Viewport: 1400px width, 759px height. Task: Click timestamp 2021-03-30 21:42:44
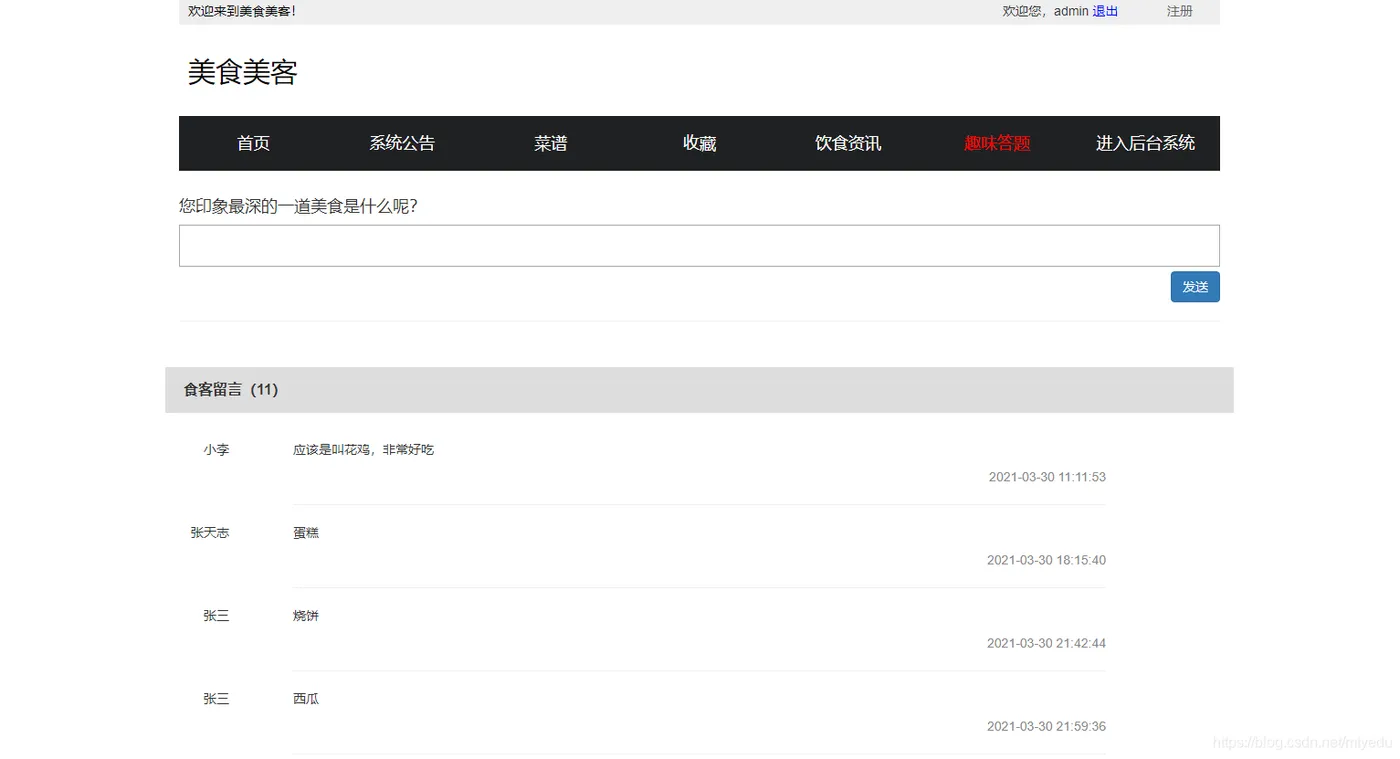(x=1046, y=643)
